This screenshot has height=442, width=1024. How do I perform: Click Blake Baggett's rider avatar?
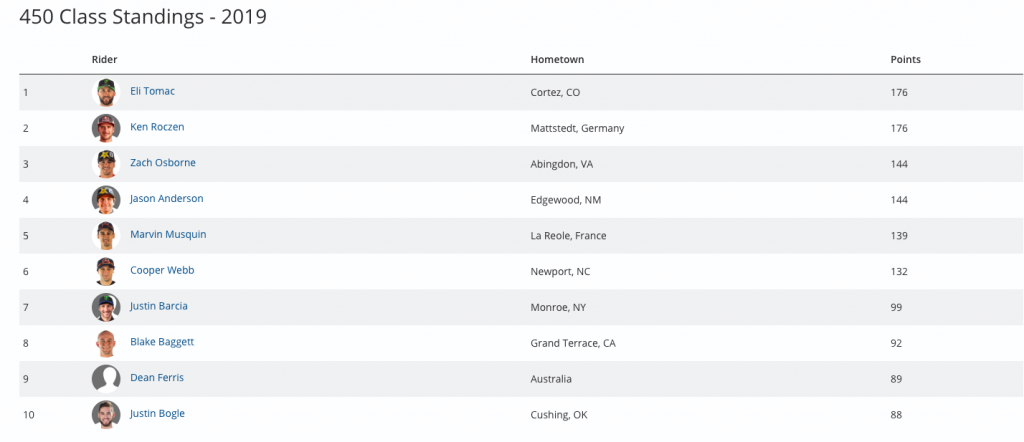pos(106,343)
